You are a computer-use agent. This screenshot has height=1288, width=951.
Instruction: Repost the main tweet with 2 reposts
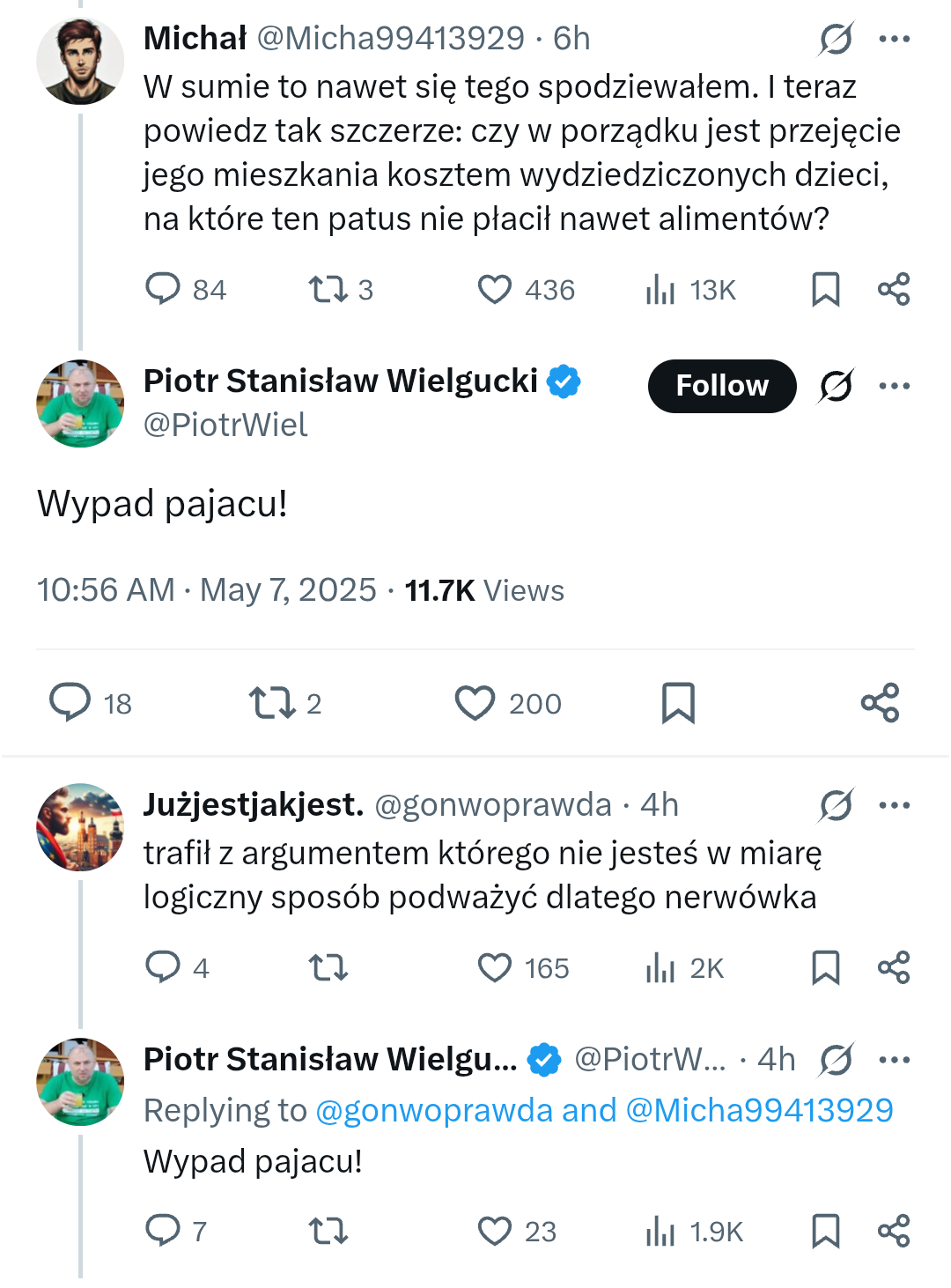(272, 703)
